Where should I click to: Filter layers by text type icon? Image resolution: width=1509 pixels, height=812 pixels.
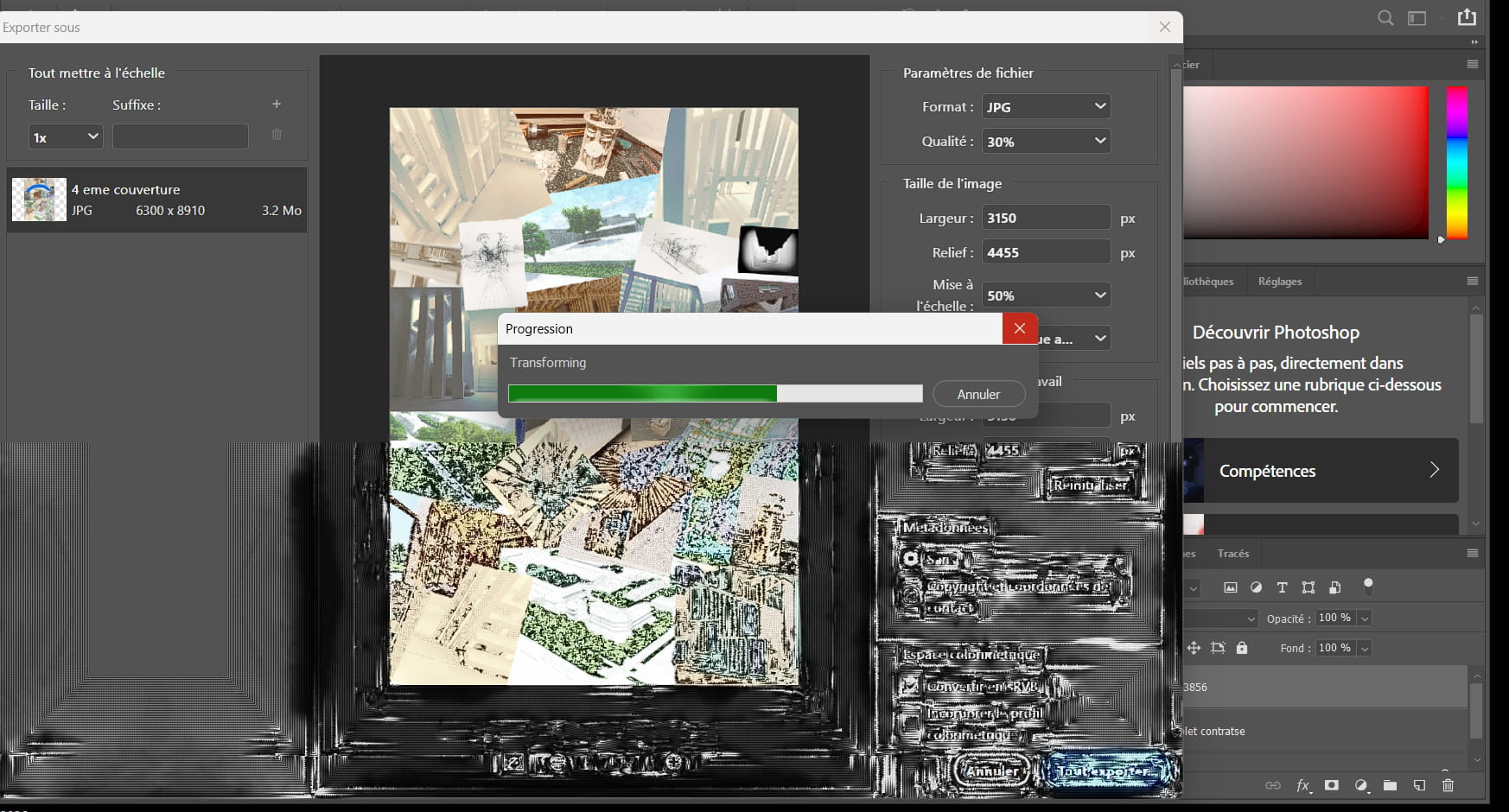click(x=1282, y=587)
